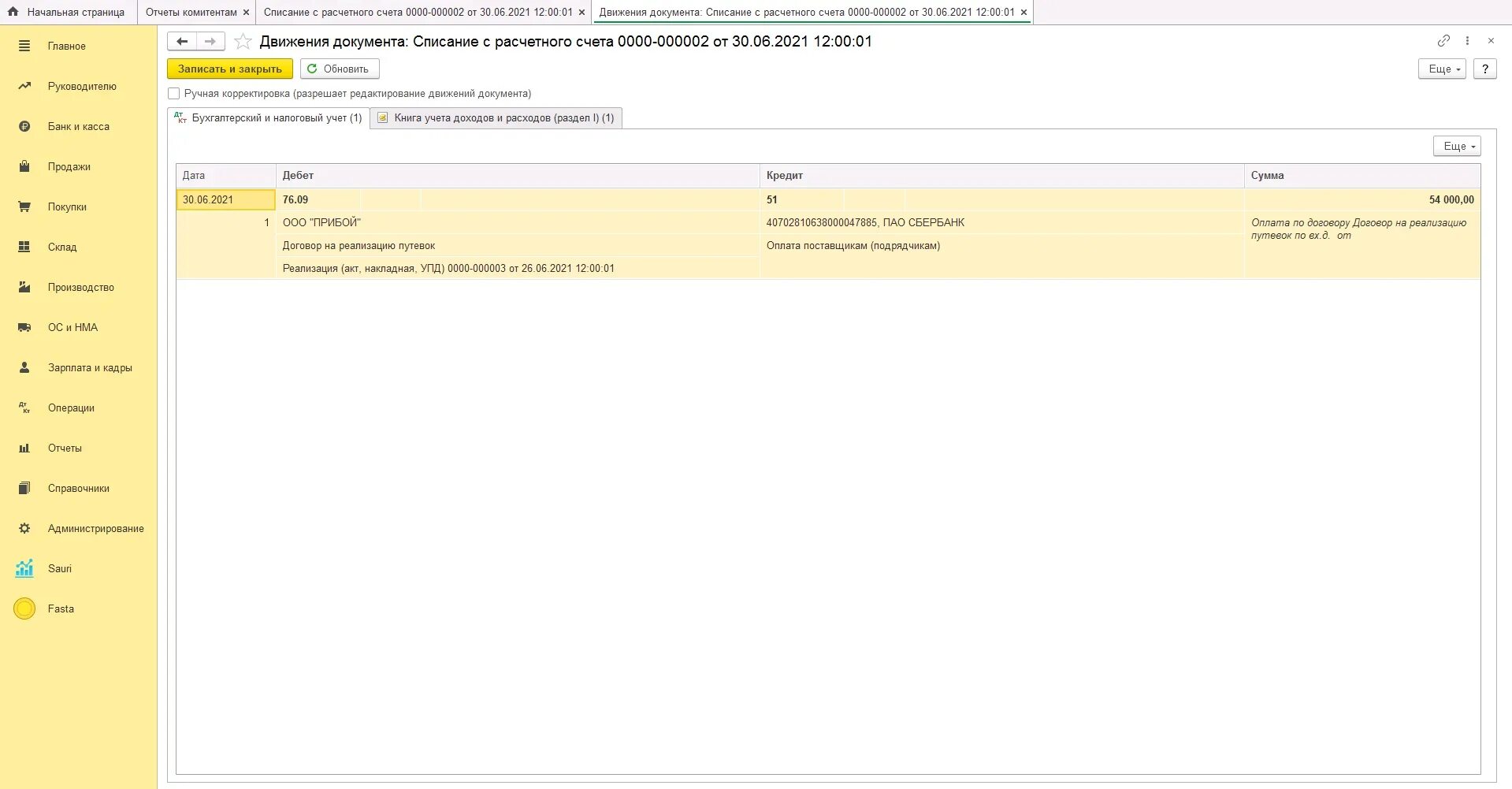Viewport: 1512px width, 789px height.
Task: Click the home icon of Начальная страница
Action: click(13, 12)
